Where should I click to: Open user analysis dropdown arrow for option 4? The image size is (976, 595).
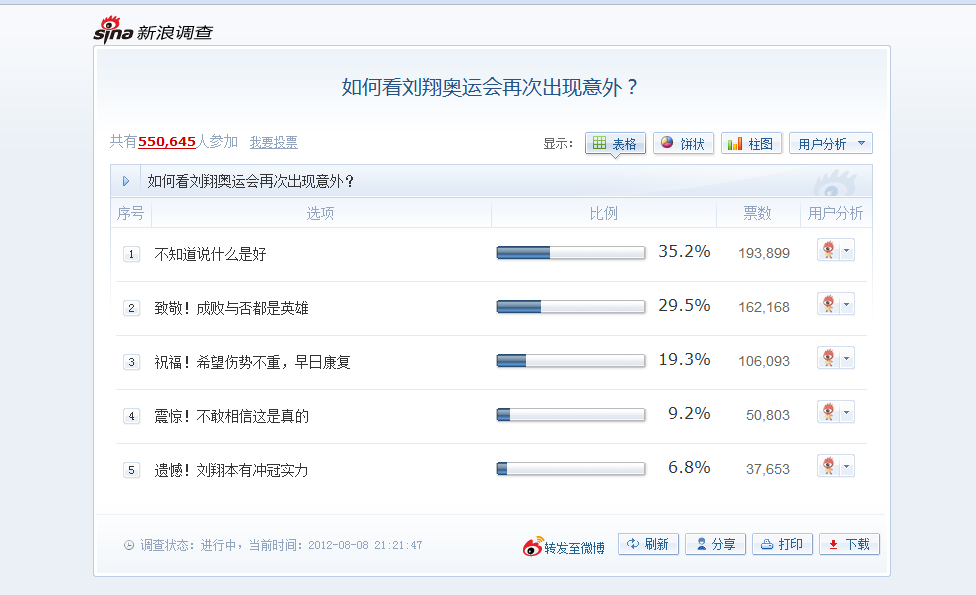coord(847,412)
